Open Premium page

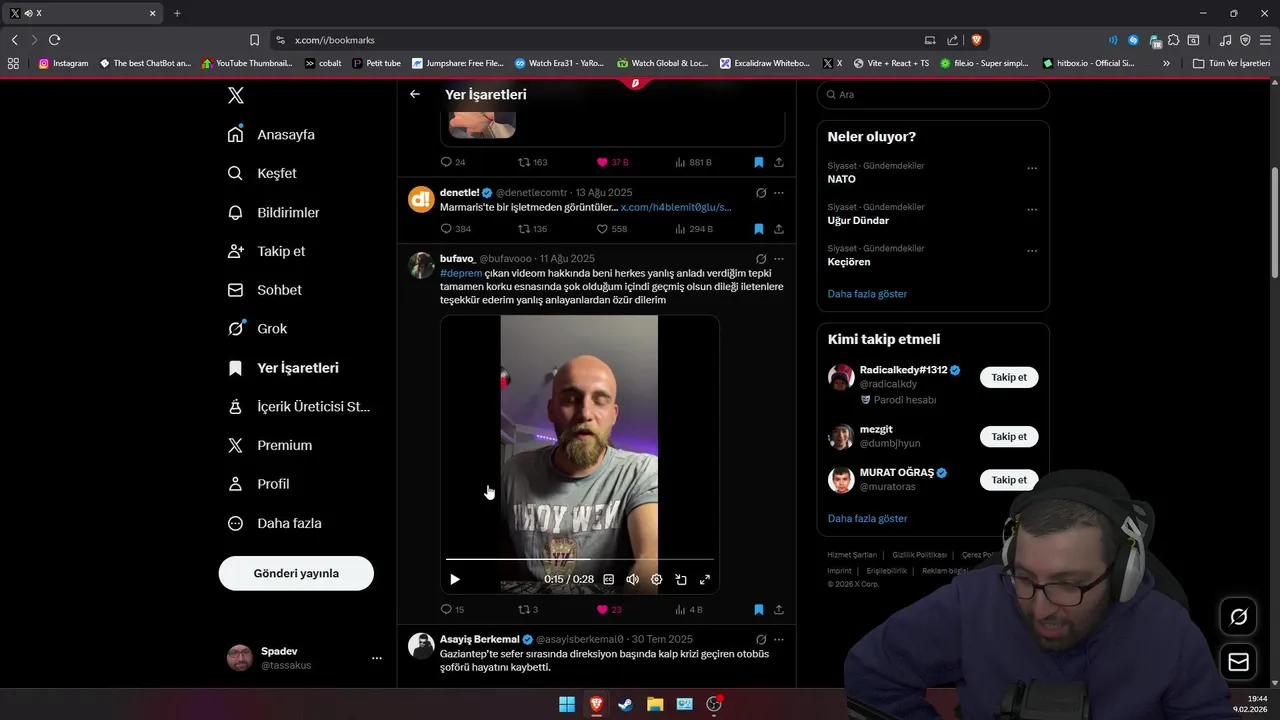269,445
